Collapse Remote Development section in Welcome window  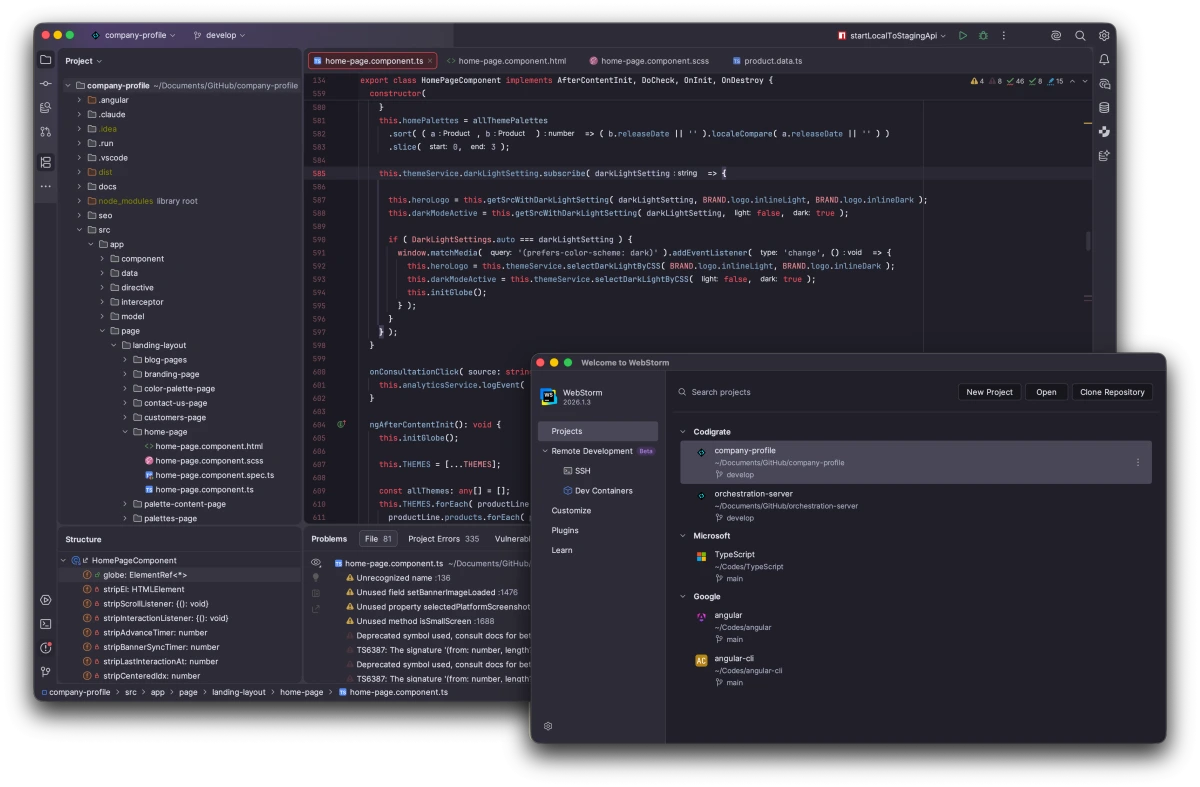coord(545,451)
